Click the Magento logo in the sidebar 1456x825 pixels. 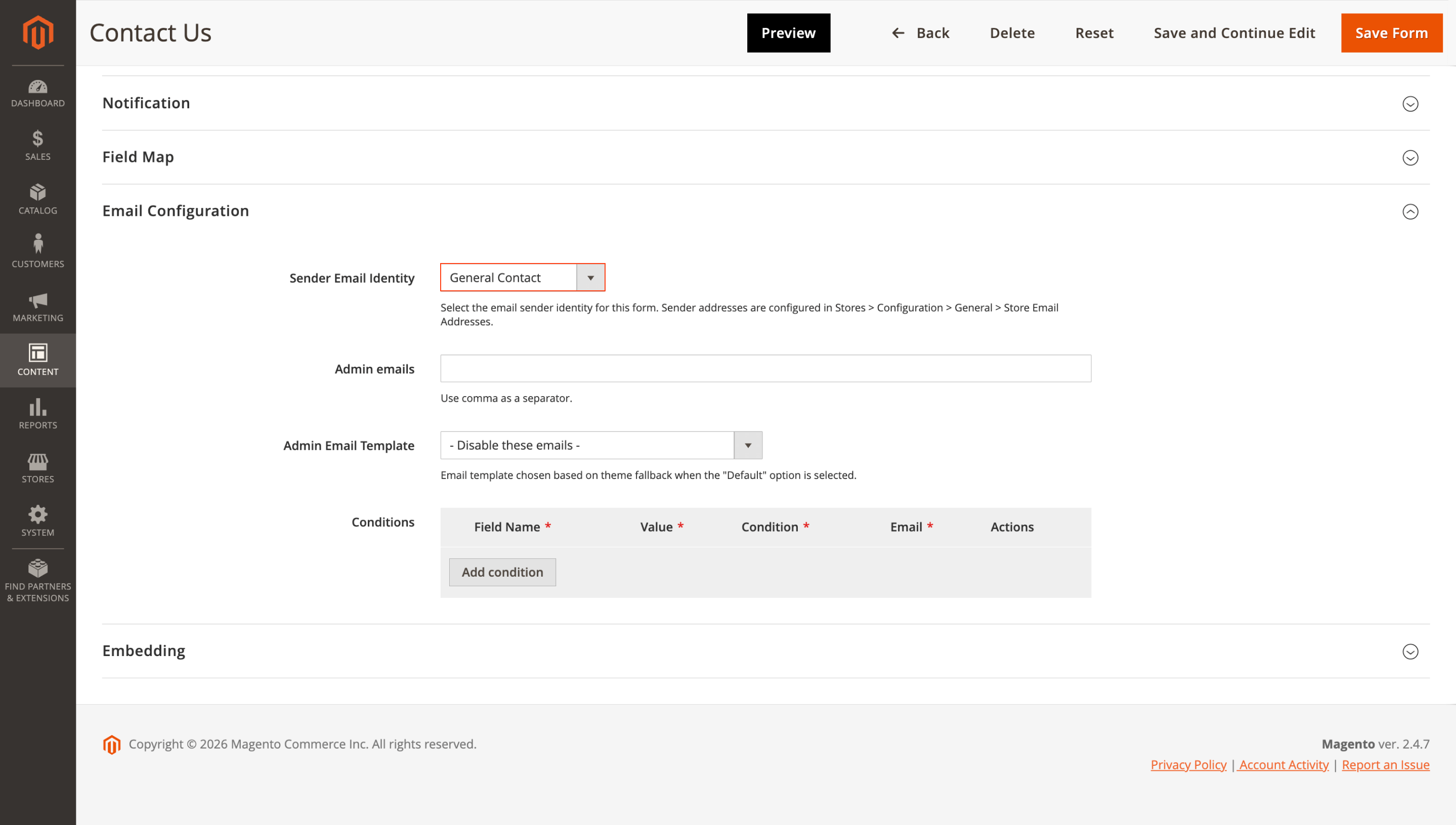point(38,32)
